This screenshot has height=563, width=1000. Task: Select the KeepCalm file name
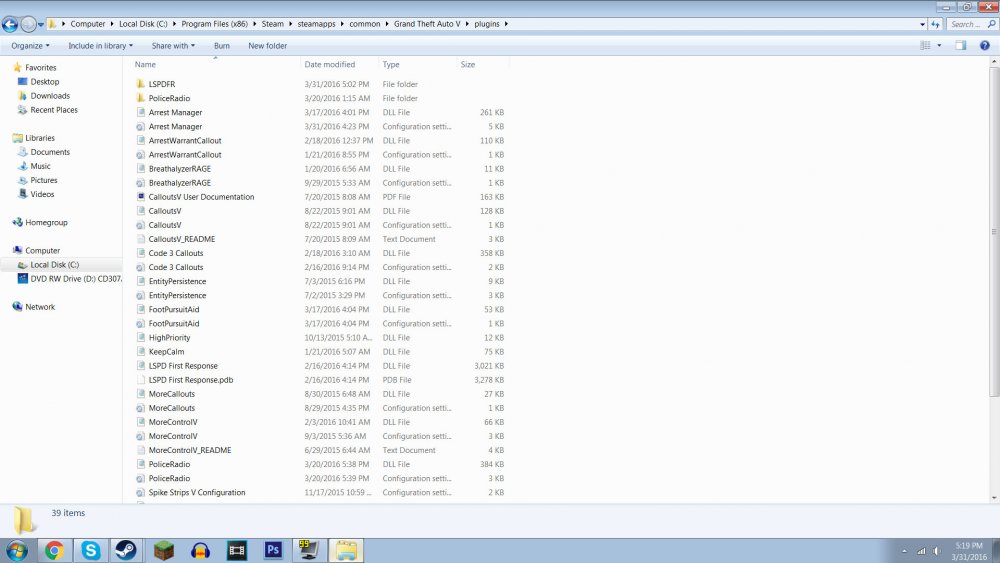(x=166, y=352)
